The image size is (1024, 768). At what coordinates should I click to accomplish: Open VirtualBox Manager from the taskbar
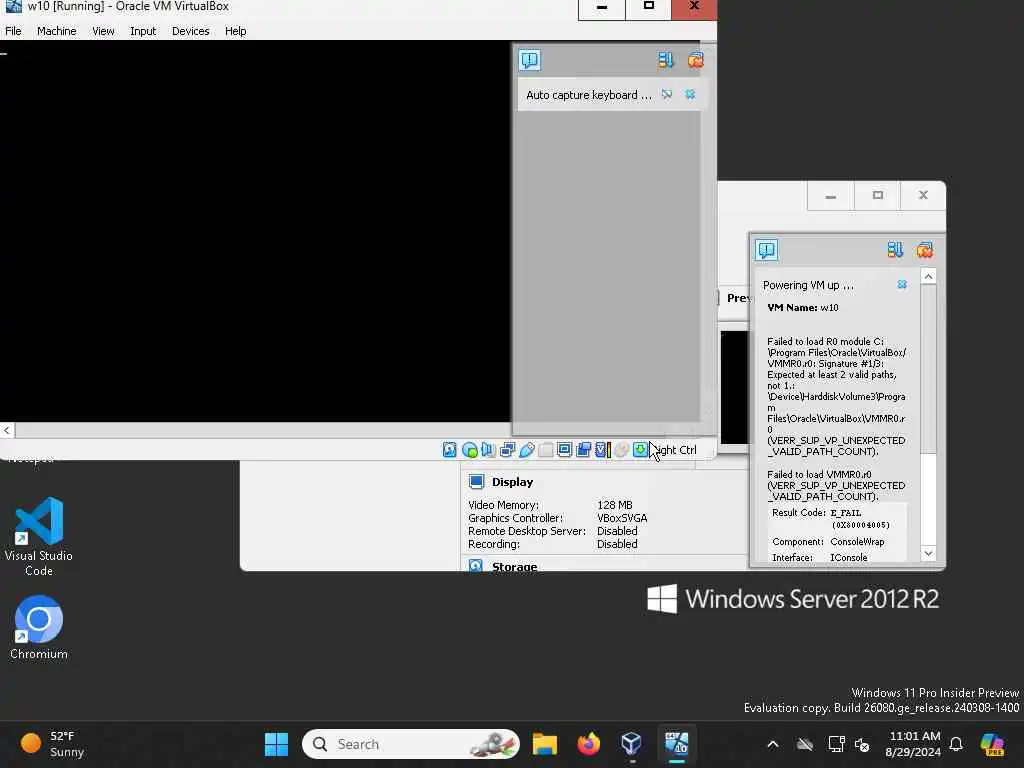[632, 744]
